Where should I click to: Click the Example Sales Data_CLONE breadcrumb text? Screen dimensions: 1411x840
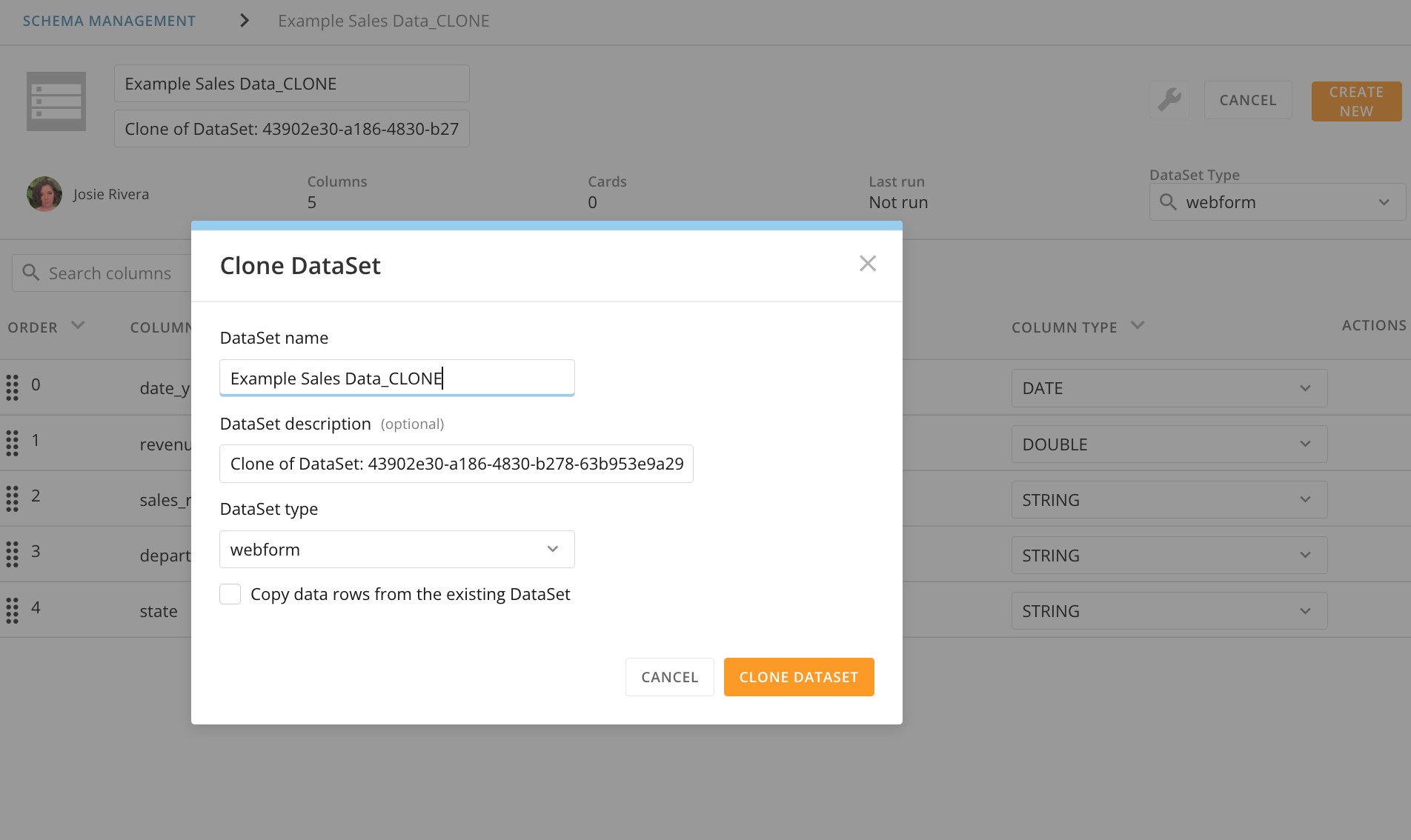point(384,21)
